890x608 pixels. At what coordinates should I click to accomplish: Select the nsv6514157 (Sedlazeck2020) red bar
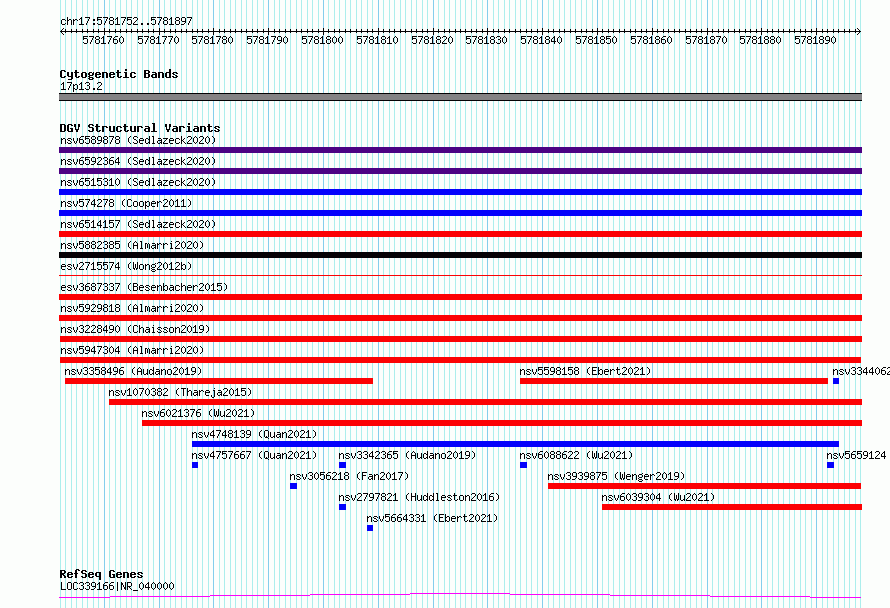460,234
